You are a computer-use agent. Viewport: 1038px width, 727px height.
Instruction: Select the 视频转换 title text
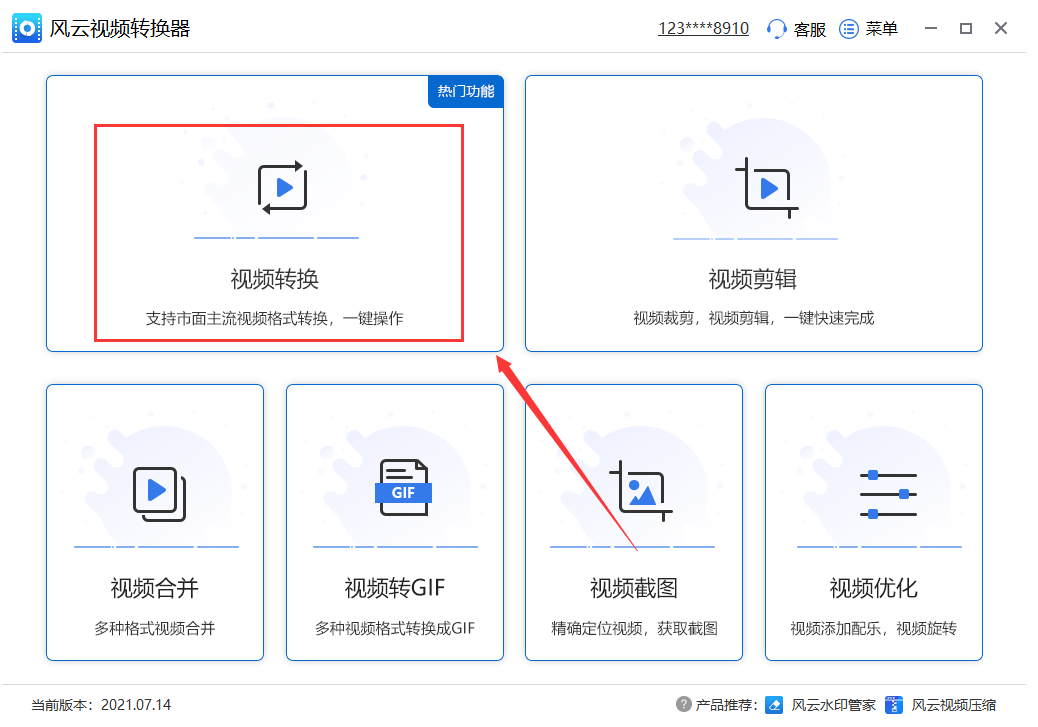(275, 278)
